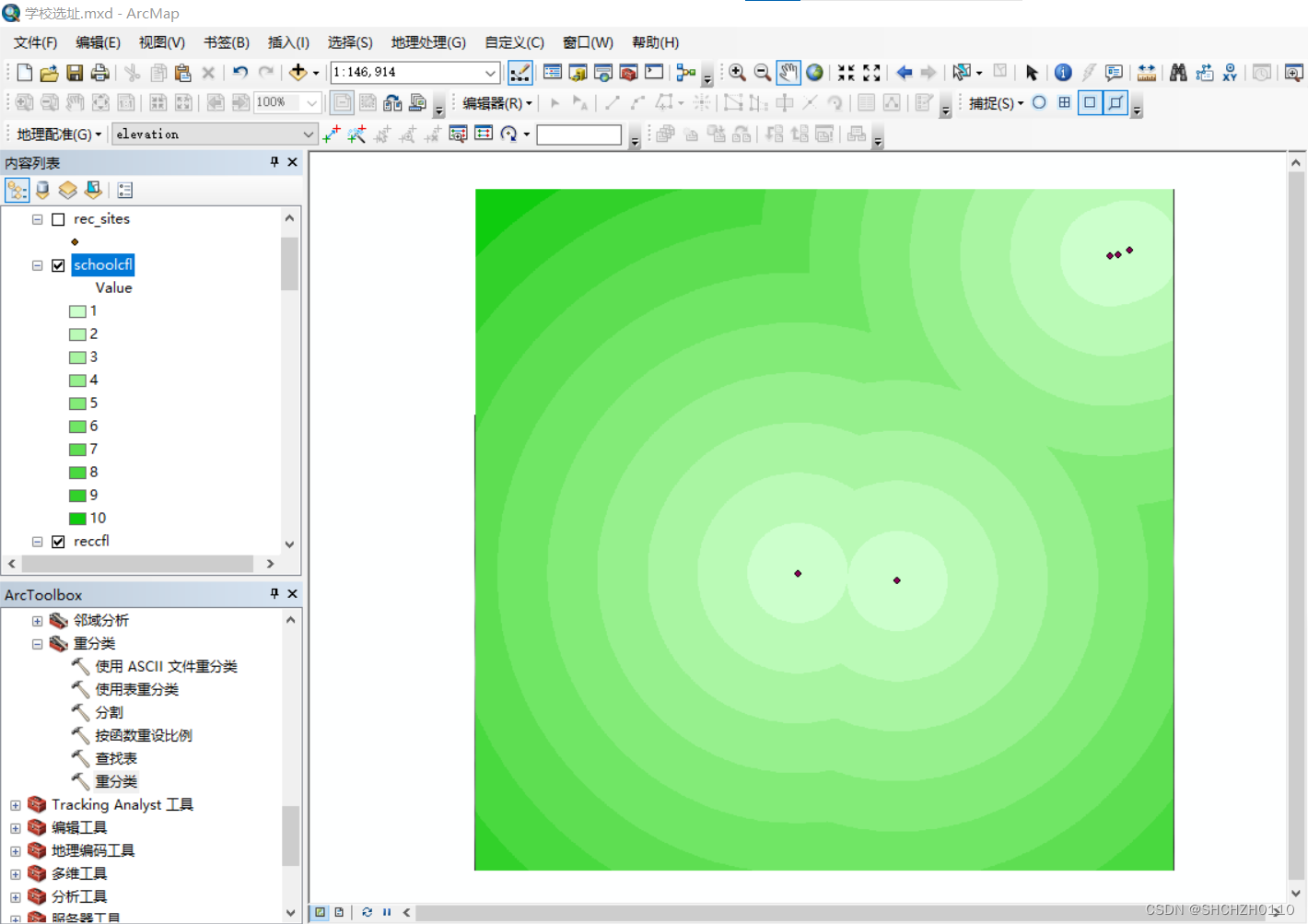Click the value 5 color swatch

(x=77, y=404)
